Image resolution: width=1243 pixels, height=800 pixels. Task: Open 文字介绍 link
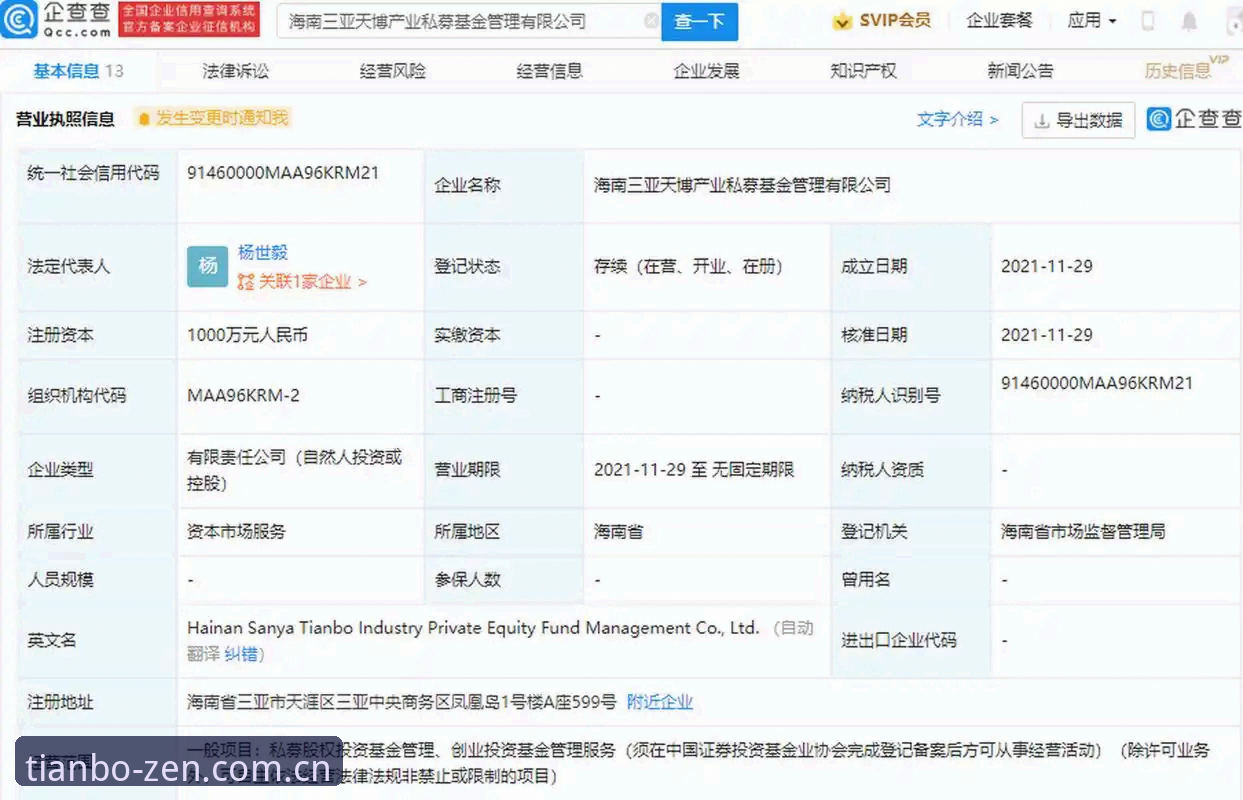tap(957, 119)
